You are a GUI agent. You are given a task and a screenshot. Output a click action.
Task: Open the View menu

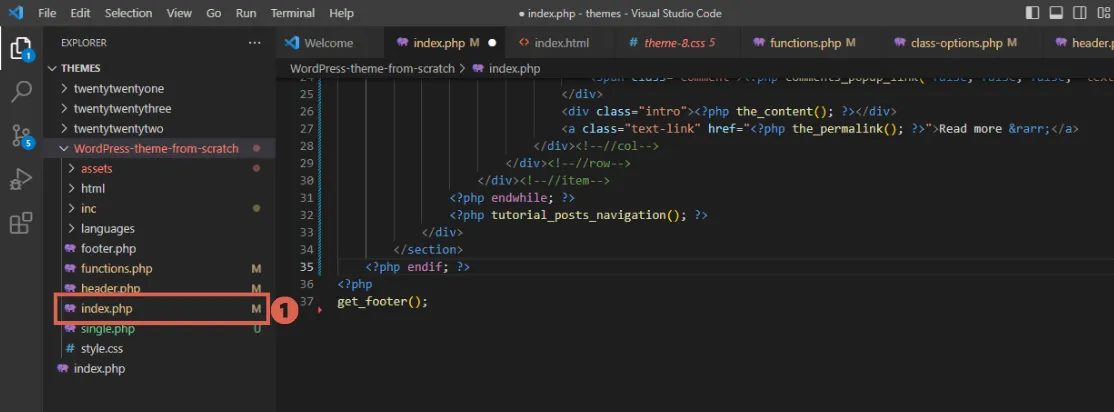[179, 13]
